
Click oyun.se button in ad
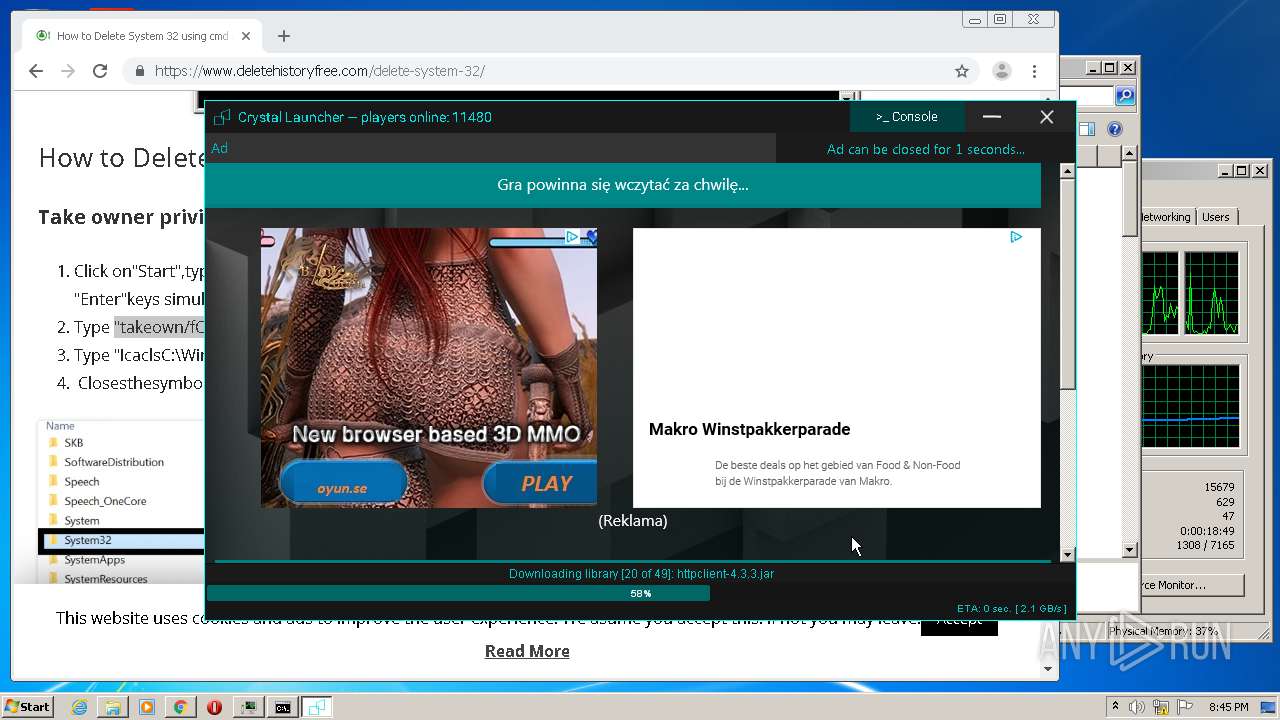pos(342,484)
